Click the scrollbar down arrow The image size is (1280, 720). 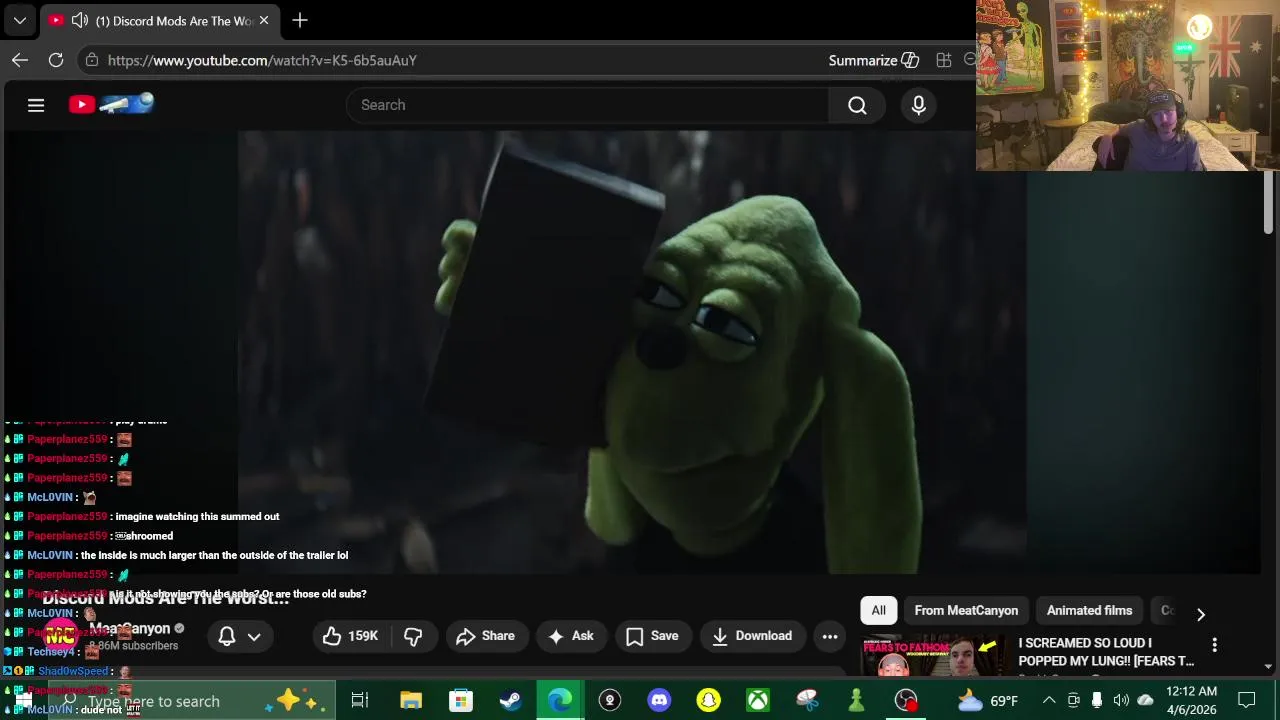[x=1268, y=666]
